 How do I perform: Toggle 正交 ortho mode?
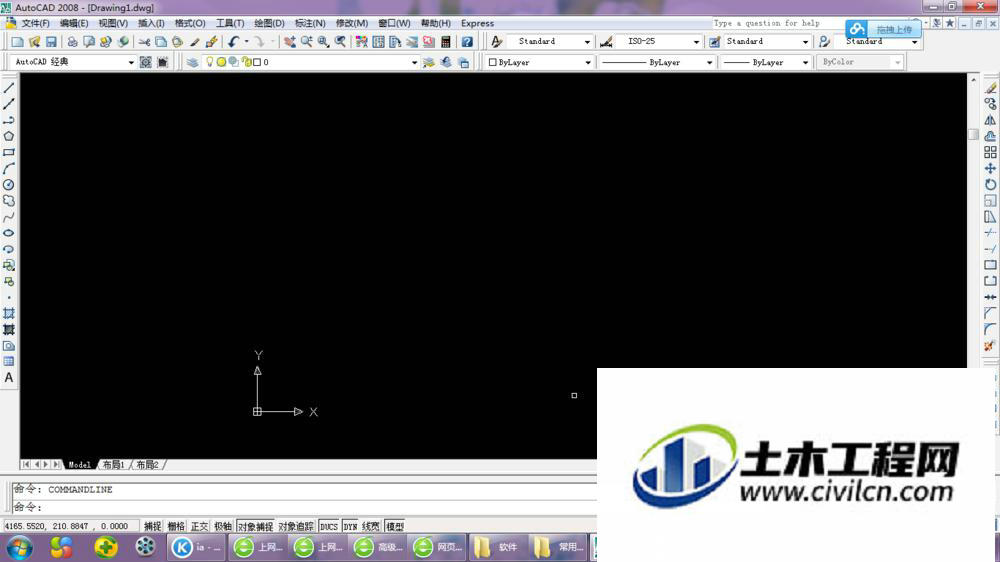pyautogui.click(x=200, y=526)
